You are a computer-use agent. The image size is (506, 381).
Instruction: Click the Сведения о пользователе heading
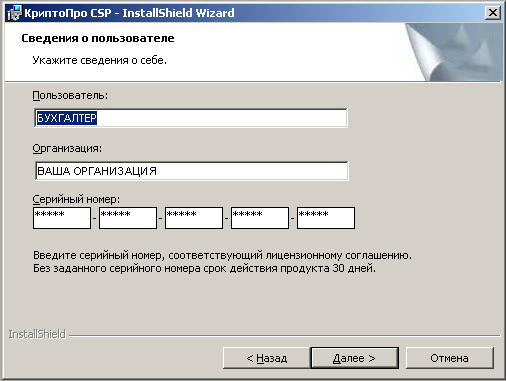[98, 38]
